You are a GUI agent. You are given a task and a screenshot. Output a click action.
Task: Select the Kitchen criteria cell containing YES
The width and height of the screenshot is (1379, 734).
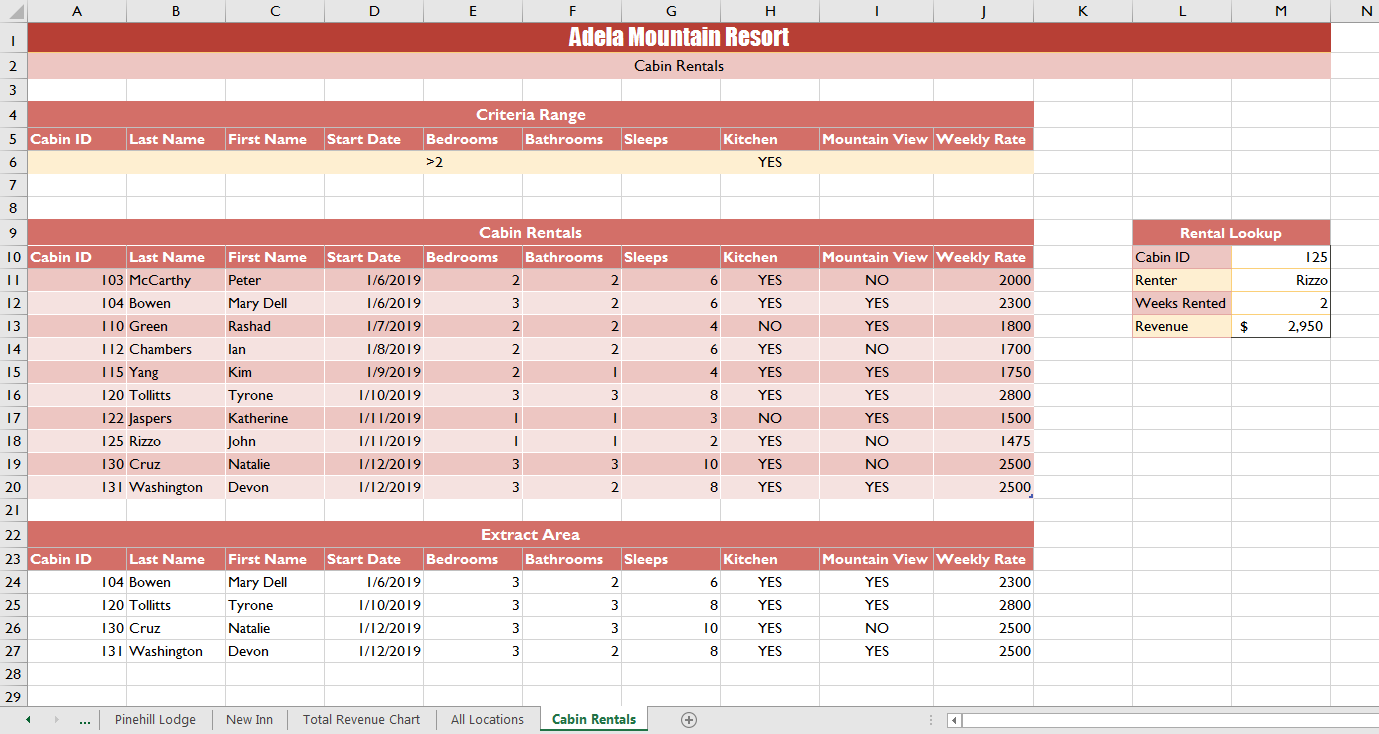point(769,162)
